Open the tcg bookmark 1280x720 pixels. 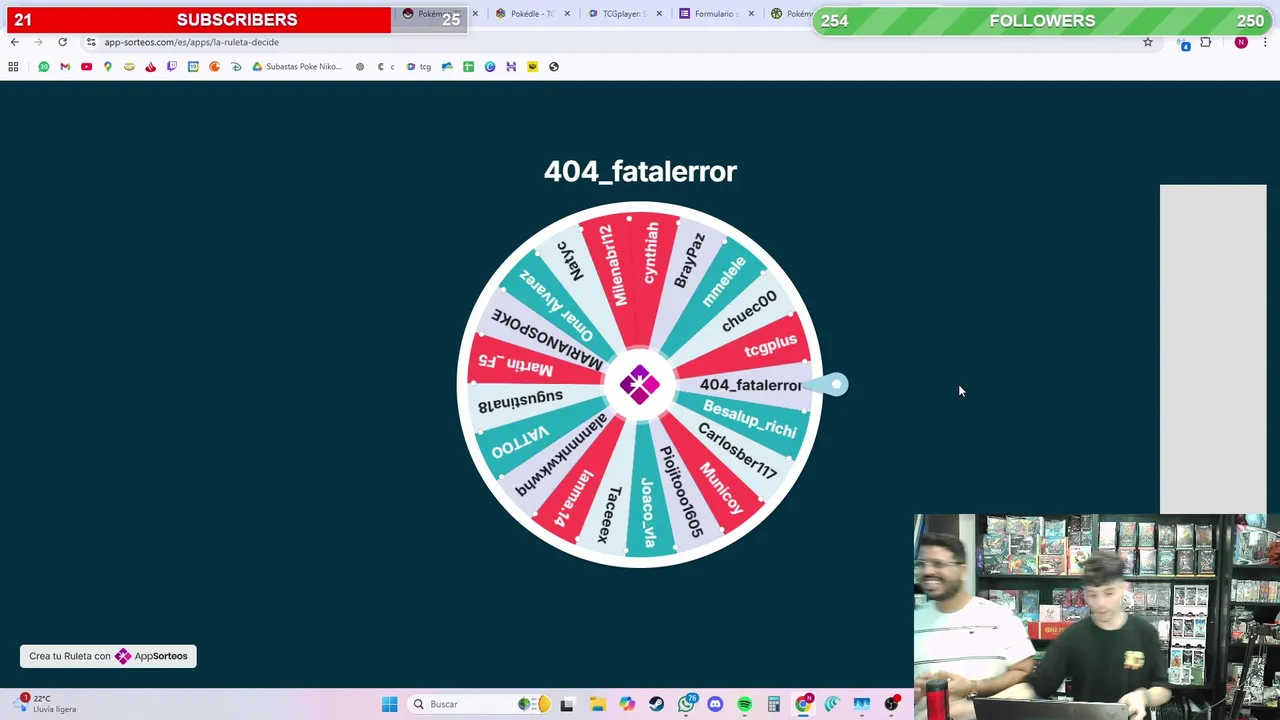[420, 67]
